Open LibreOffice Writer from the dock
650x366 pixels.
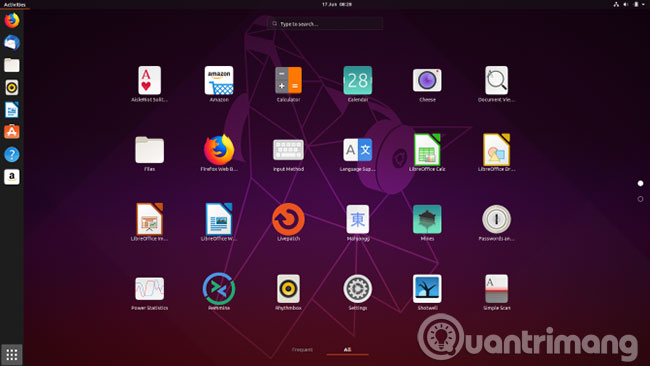[x=12, y=110]
